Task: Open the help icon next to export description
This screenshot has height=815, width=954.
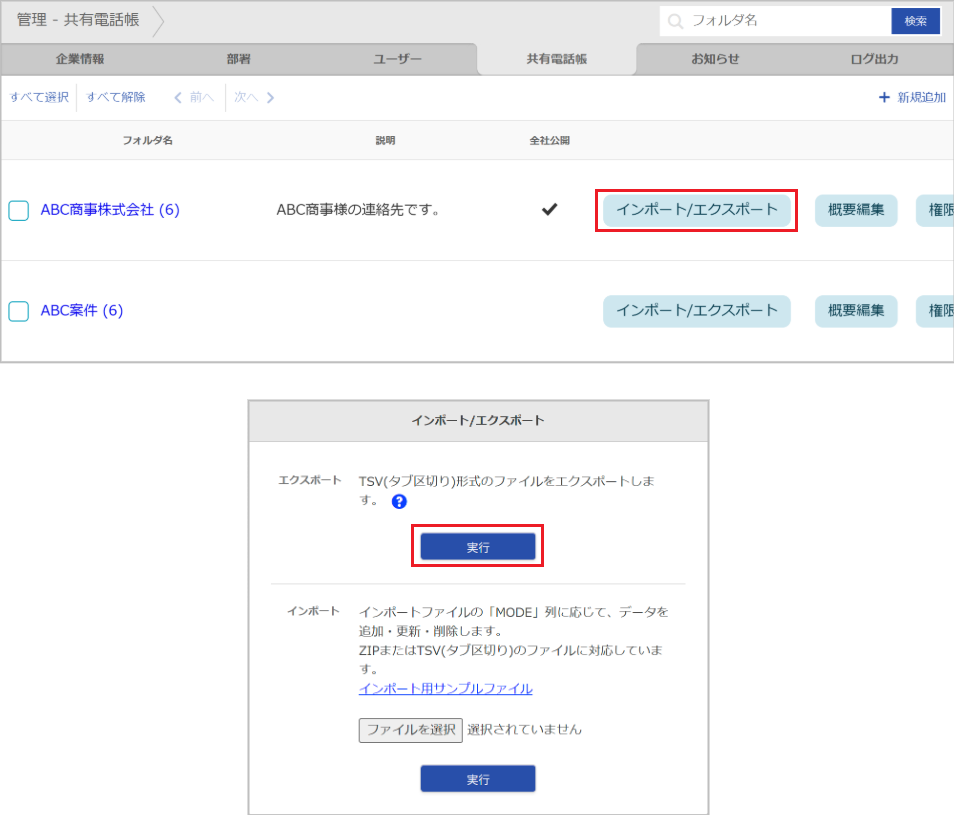Action: (x=398, y=501)
